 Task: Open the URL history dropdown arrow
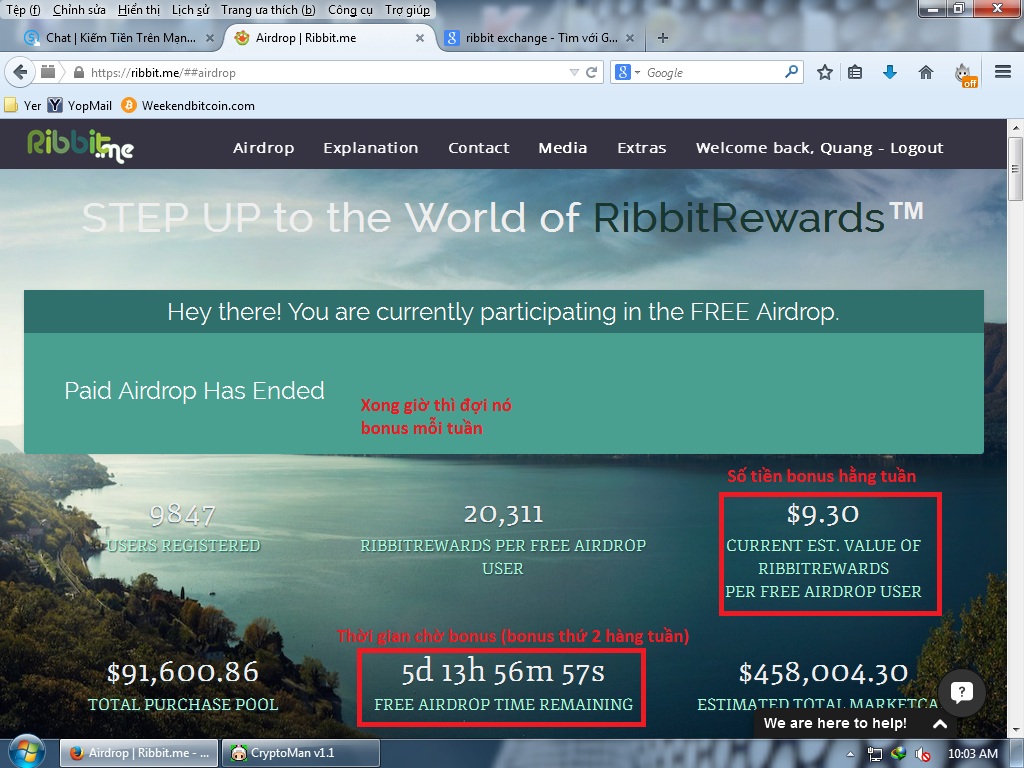[574, 72]
